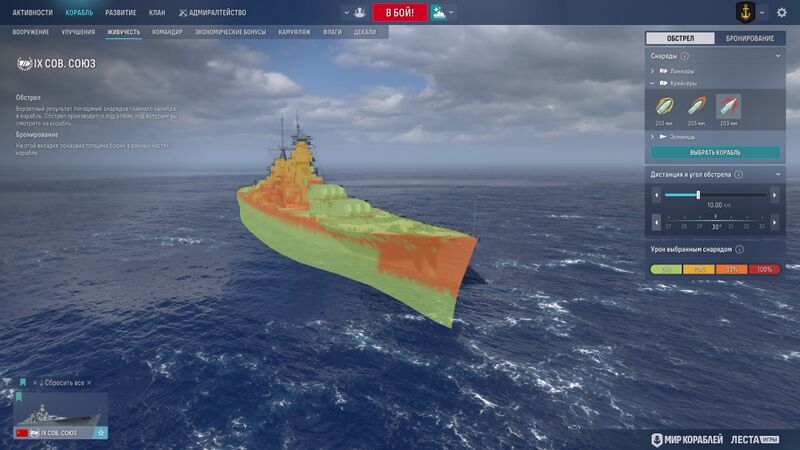800x450 pixels.
Task: Click the info icon by Урон выбранным снарядом
Action: 739,249
